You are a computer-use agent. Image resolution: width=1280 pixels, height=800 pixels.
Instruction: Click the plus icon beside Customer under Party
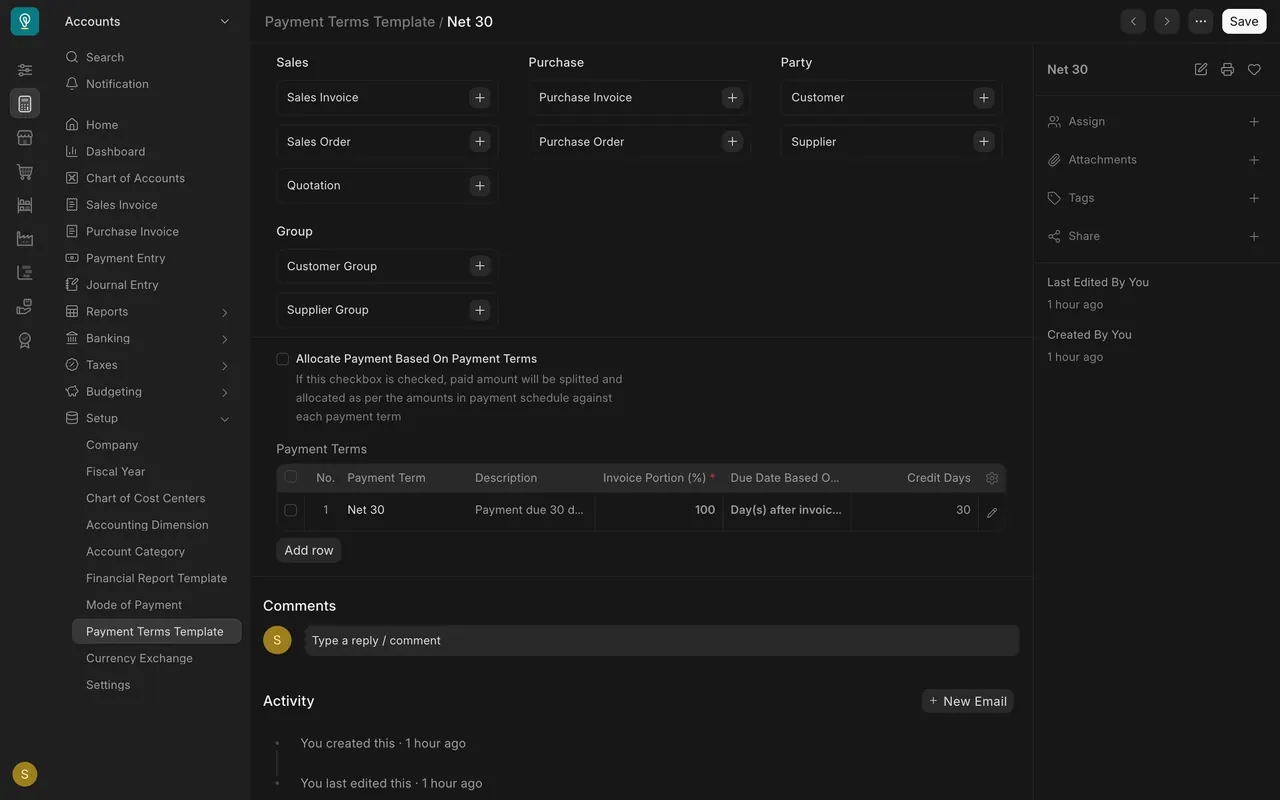984,98
